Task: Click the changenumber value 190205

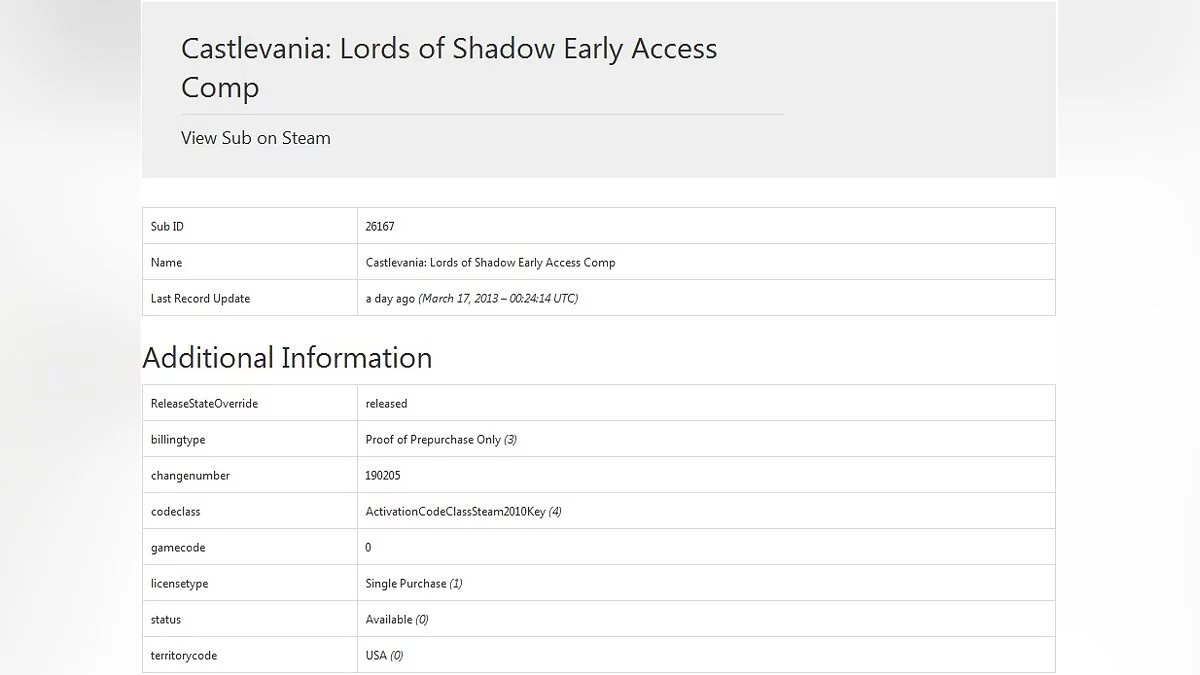Action: 383,476
